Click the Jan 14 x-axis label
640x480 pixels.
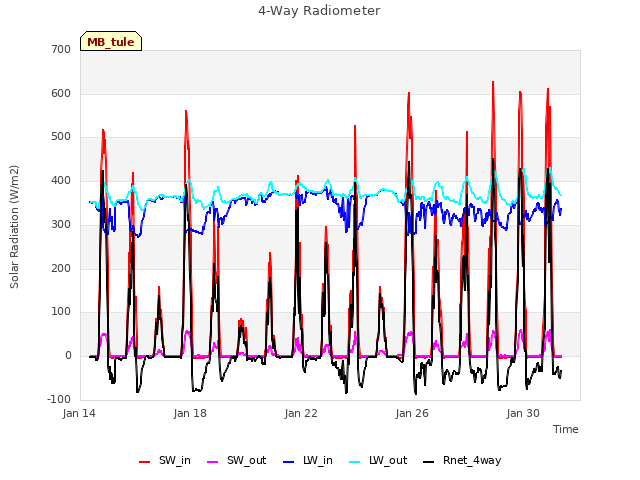tap(79, 413)
